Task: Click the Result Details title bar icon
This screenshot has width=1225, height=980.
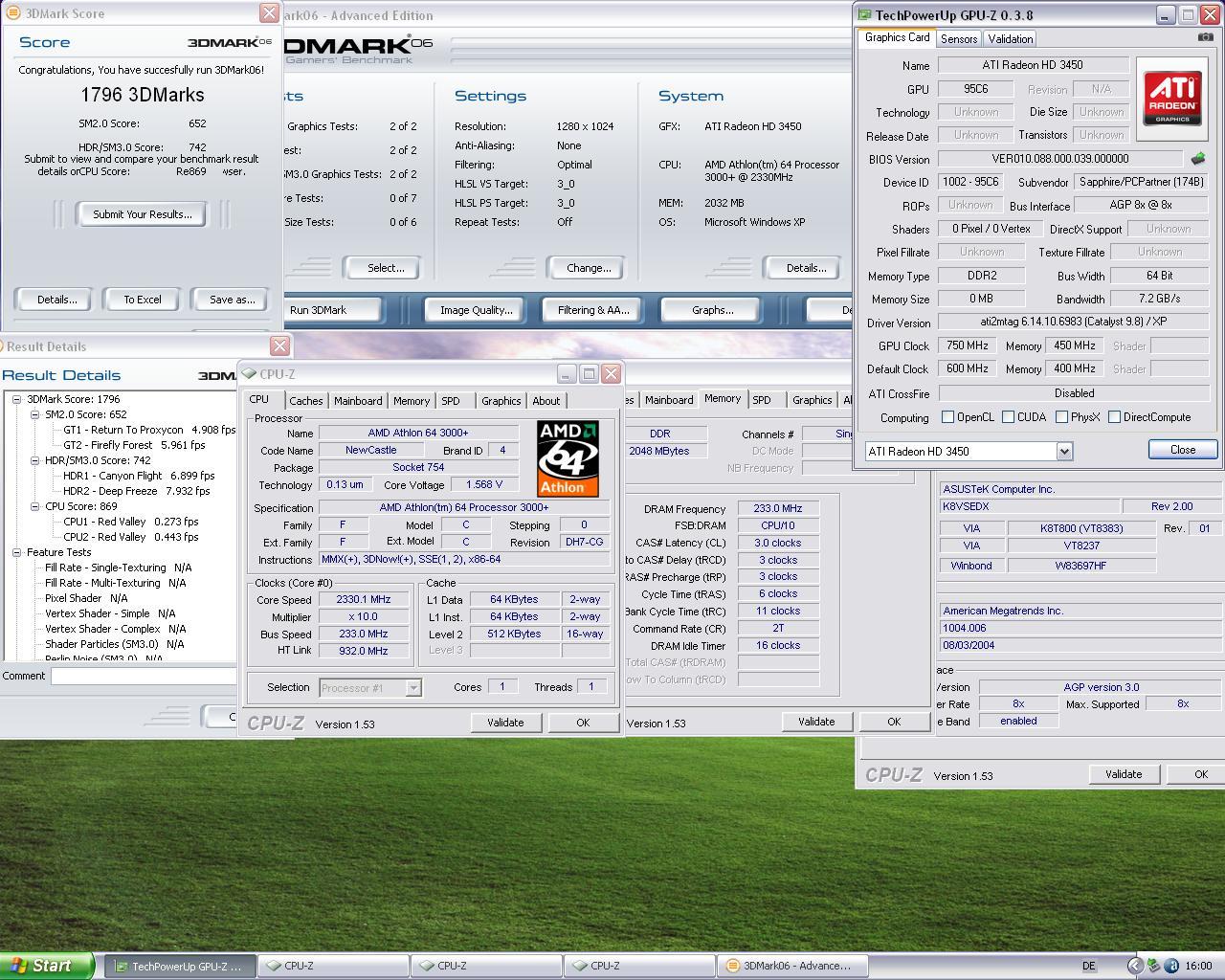Action: pos(3,346)
